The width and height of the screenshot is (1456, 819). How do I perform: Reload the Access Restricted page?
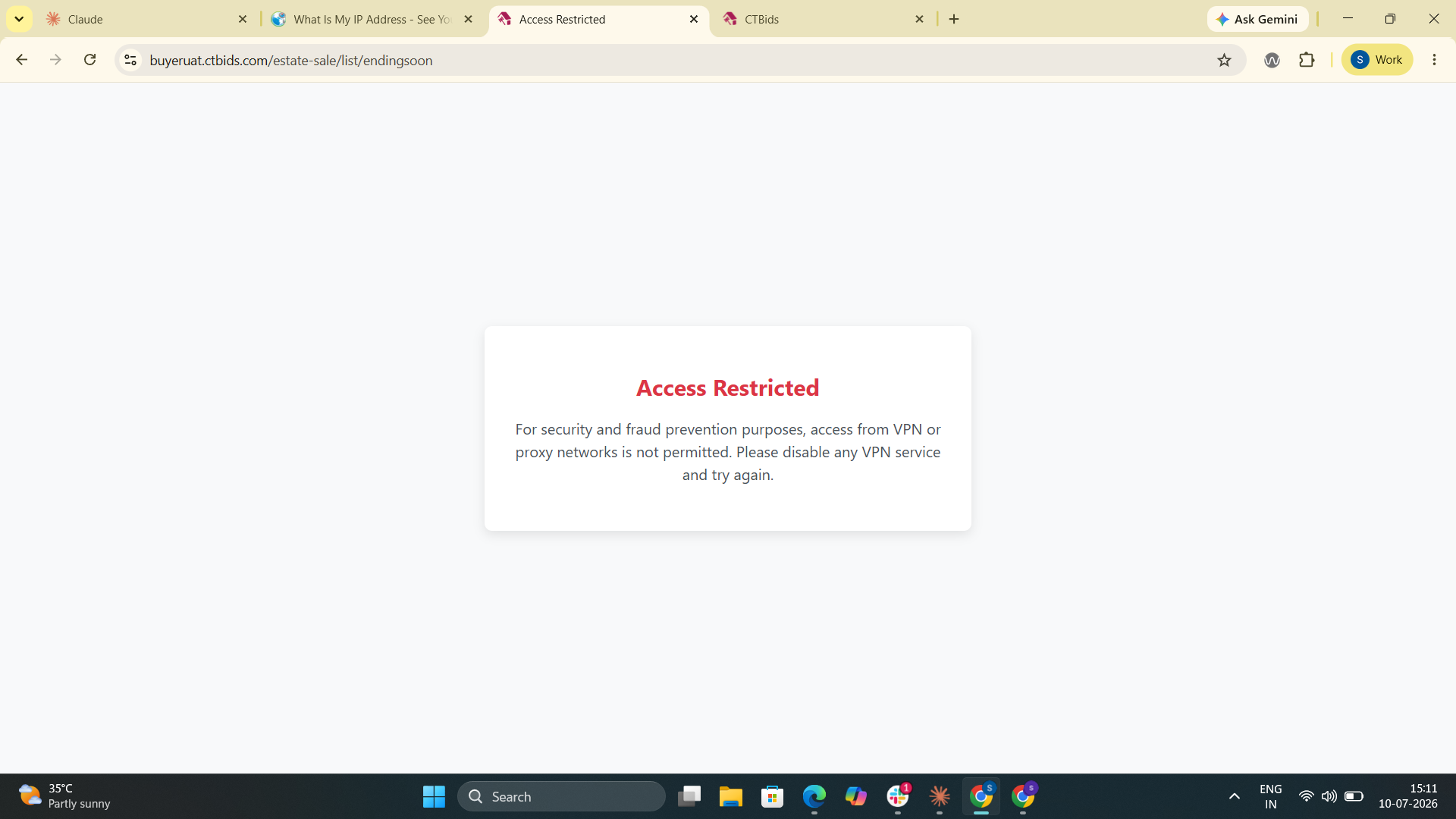[89, 60]
